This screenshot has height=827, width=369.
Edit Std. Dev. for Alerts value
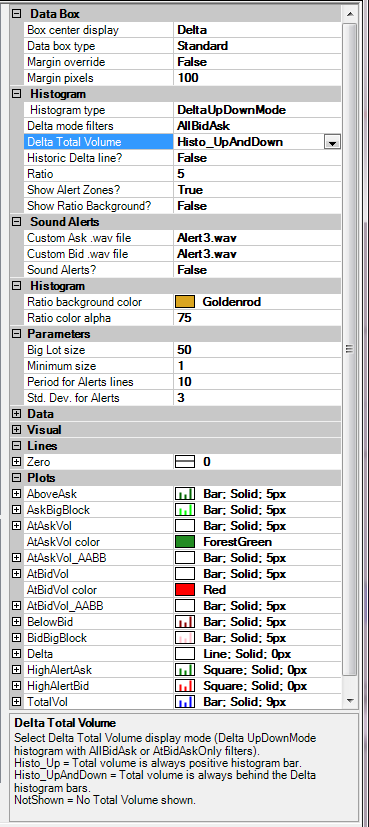[x=181, y=398]
